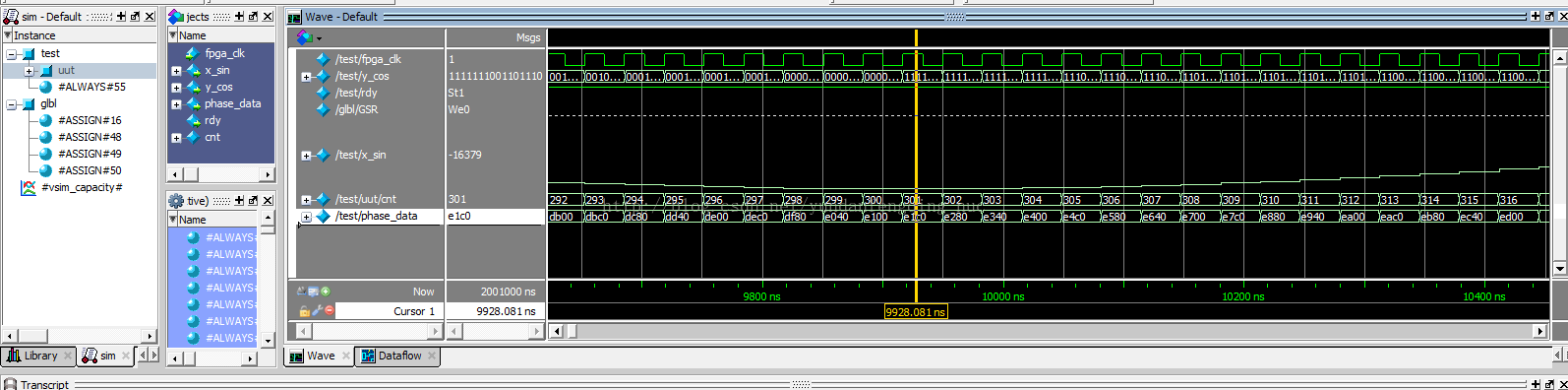This screenshot has width=1568, height=390.
Task: Expand /test/x_sin in wave list
Action: pyautogui.click(x=306, y=155)
